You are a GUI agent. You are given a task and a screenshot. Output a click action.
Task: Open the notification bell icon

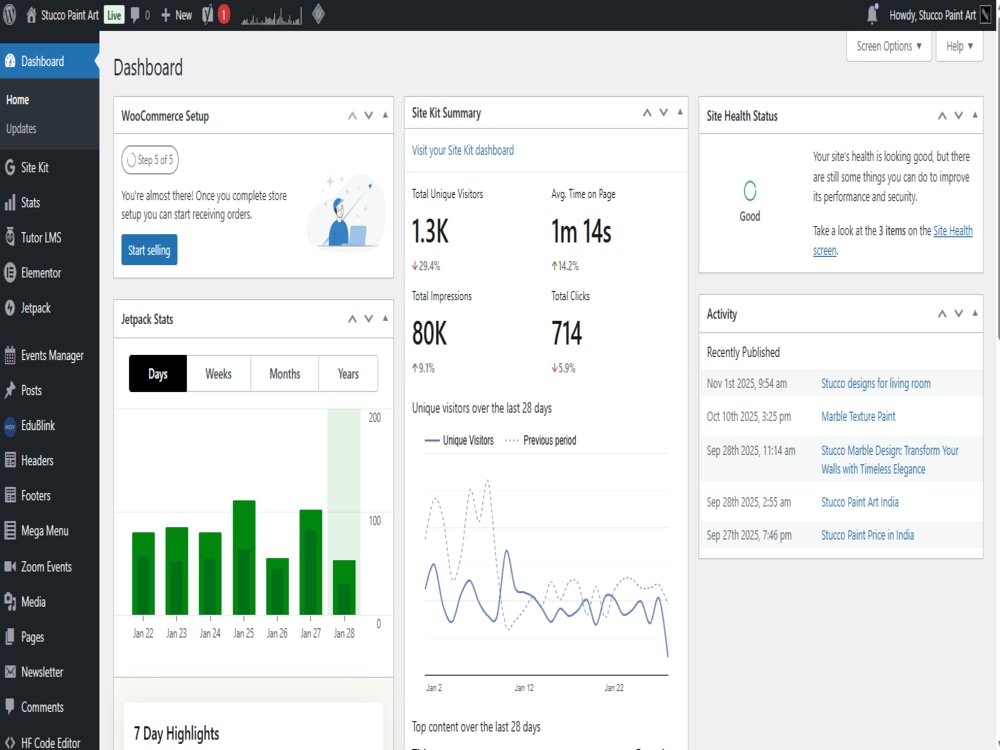[x=872, y=15]
